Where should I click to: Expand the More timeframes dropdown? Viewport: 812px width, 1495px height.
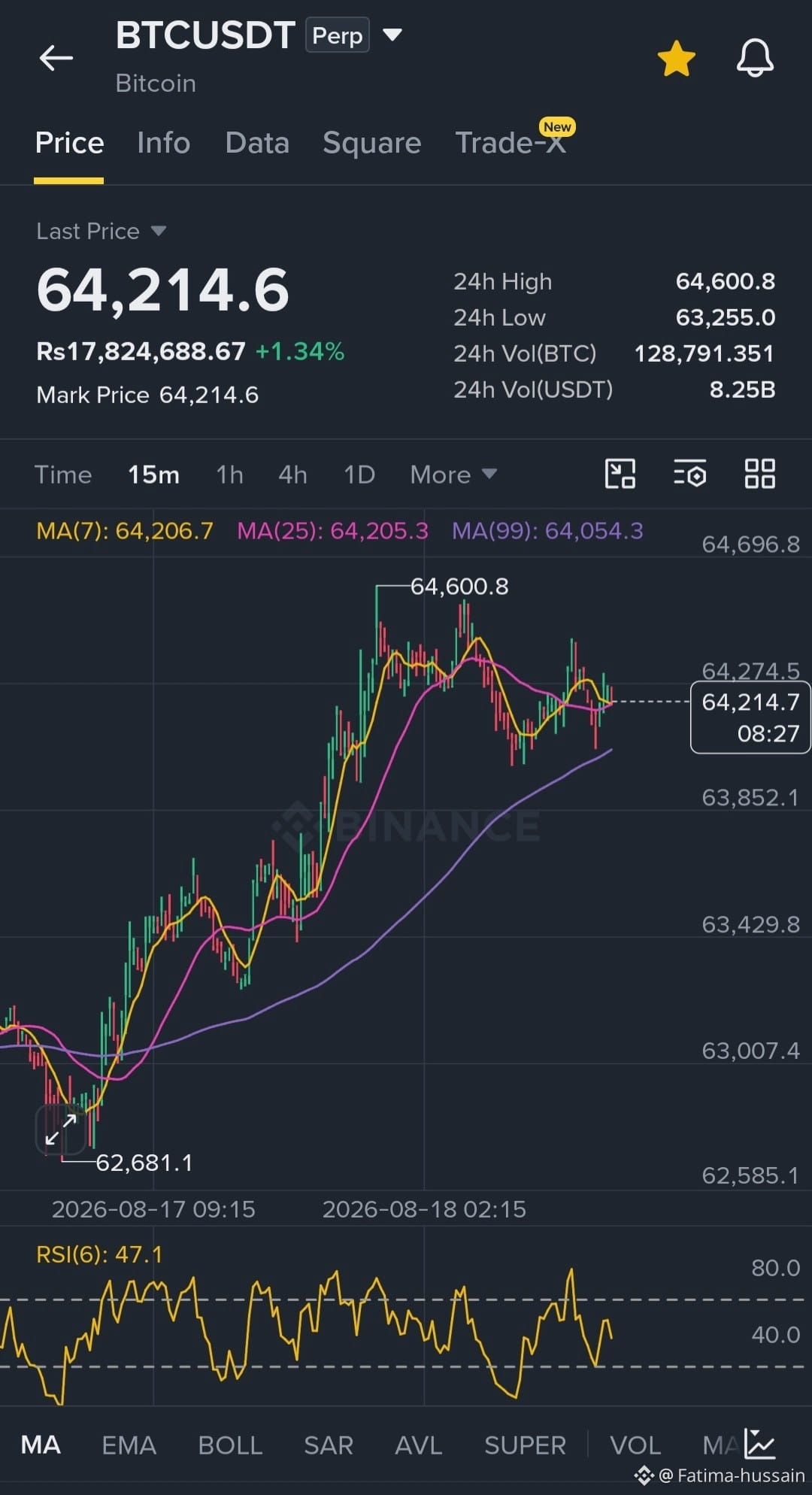pyautogui.click(x=453, y=475)
